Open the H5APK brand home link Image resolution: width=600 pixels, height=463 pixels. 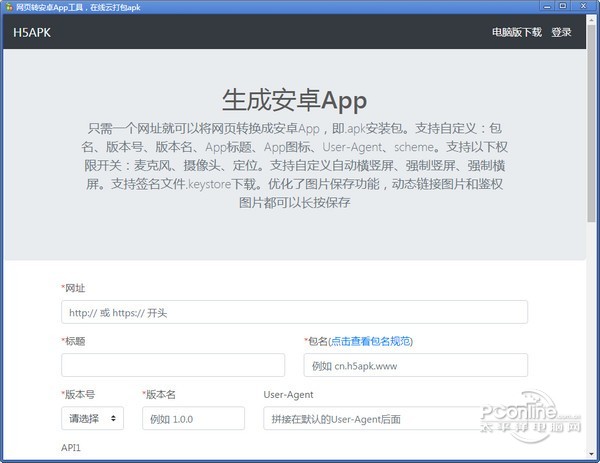(x=32, y=32)
